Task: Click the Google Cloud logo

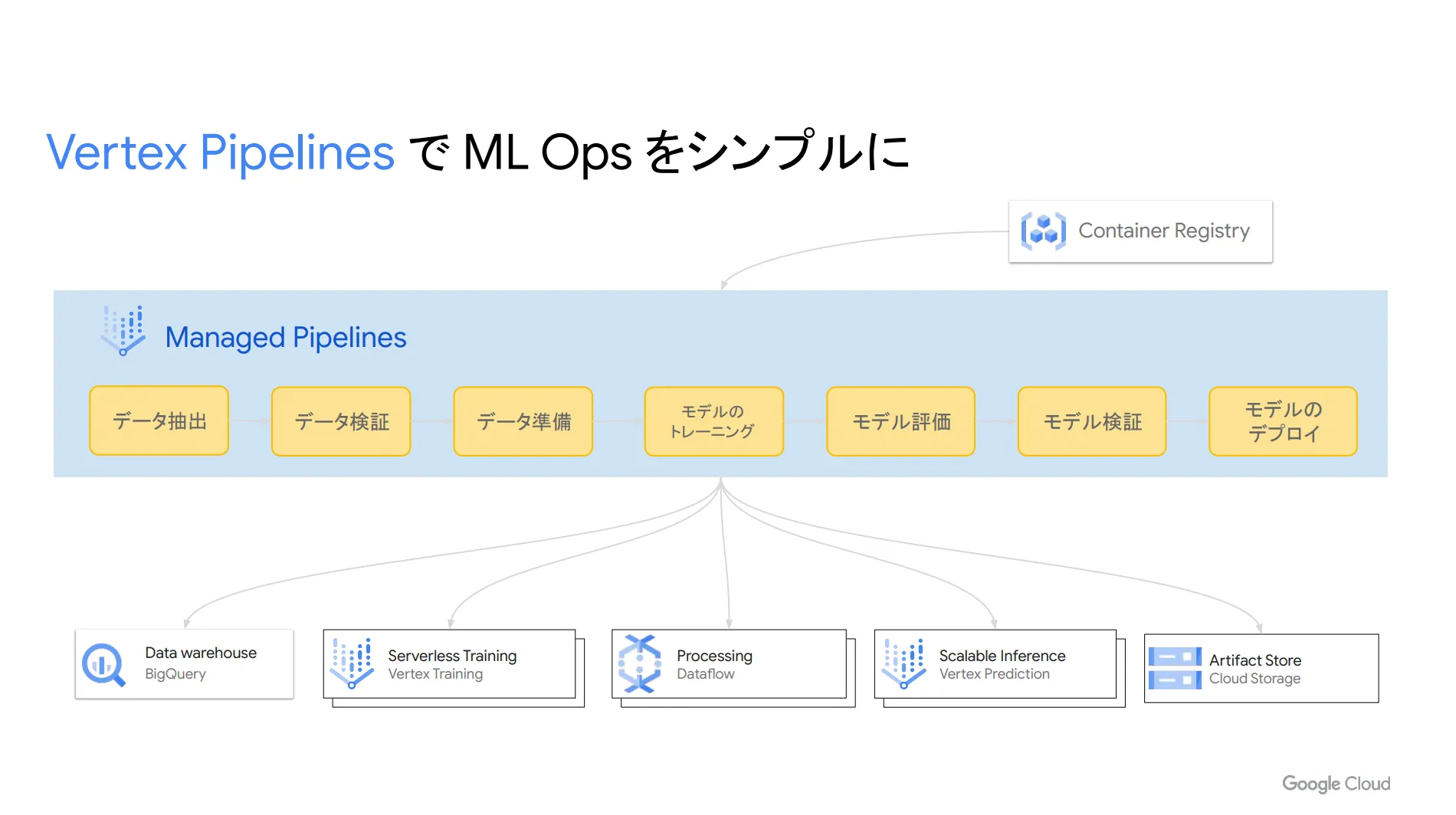Action: pos(1336,784)
